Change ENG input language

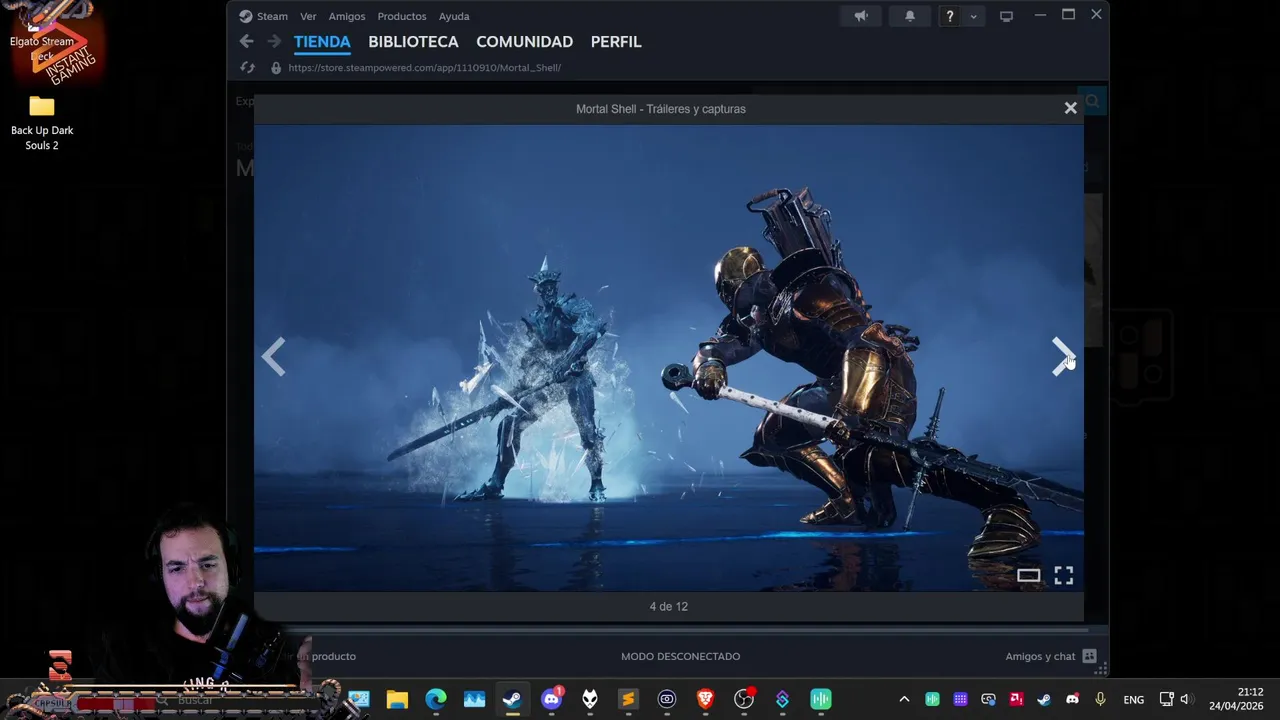click(1133, 700)
